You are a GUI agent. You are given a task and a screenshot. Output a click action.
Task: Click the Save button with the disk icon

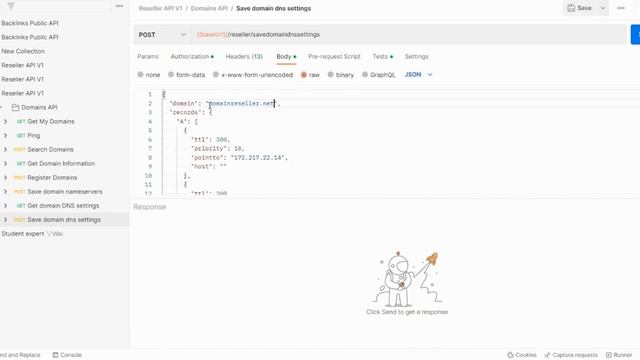point(580,8)
